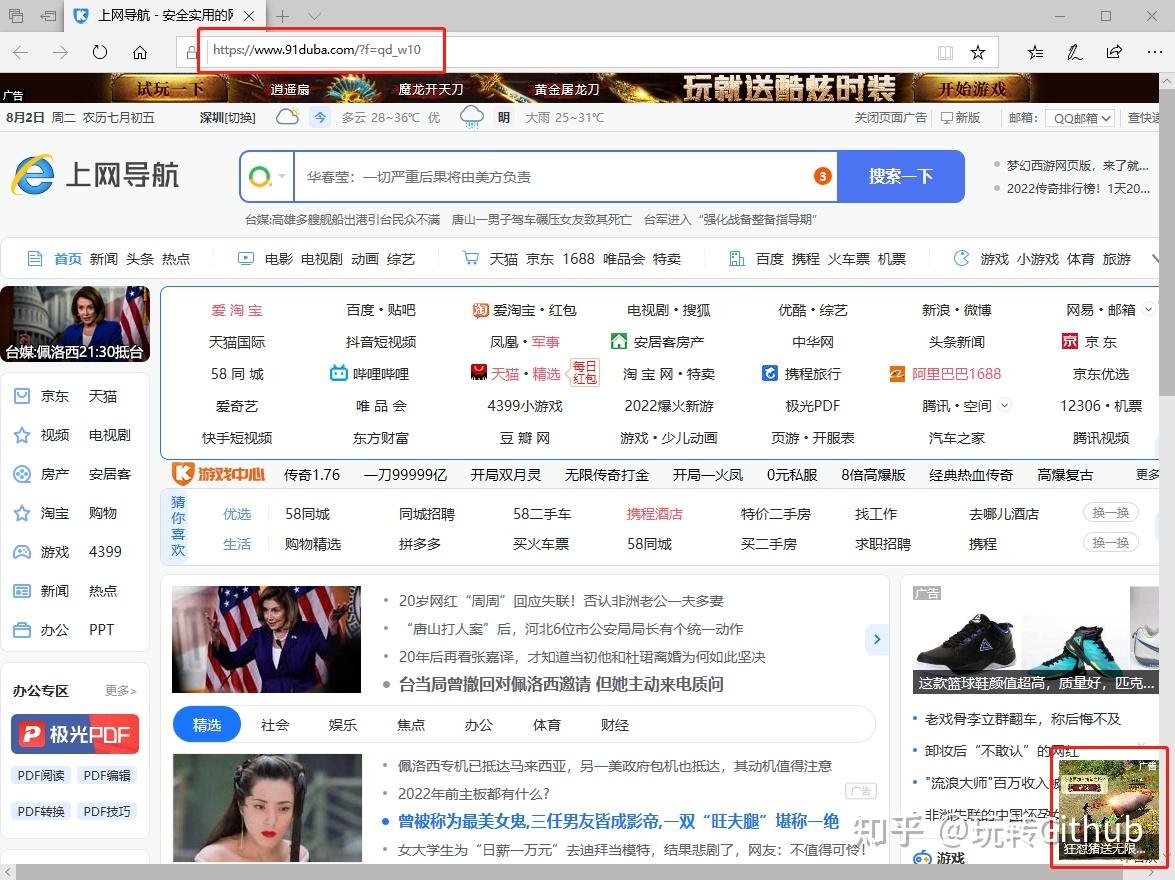Screen dimensions: 1175x880
Task: Click the TV icon next to 电影 in navigation
Action: tap(244, 258)
